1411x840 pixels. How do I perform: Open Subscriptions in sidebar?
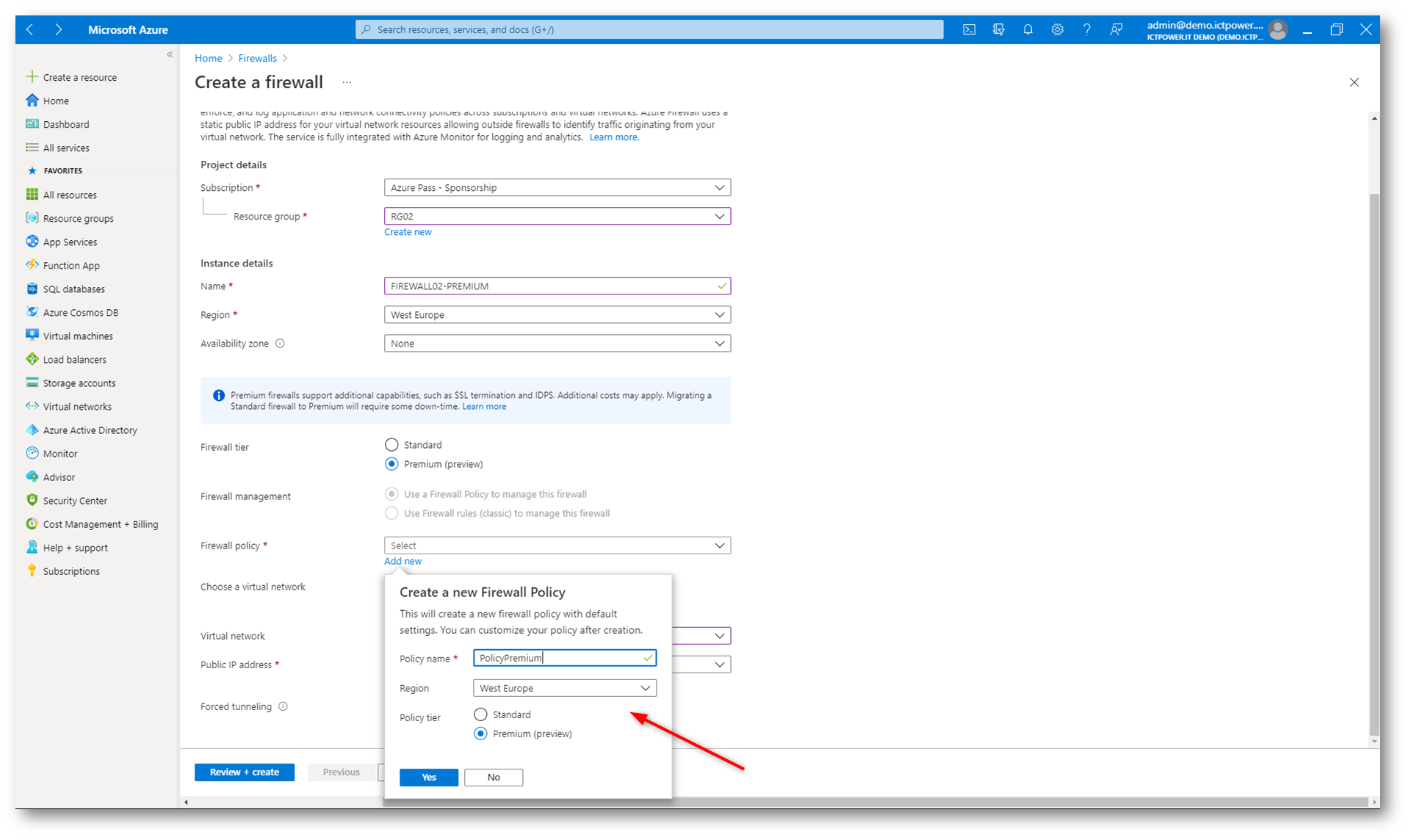click(x=71, y=571)
